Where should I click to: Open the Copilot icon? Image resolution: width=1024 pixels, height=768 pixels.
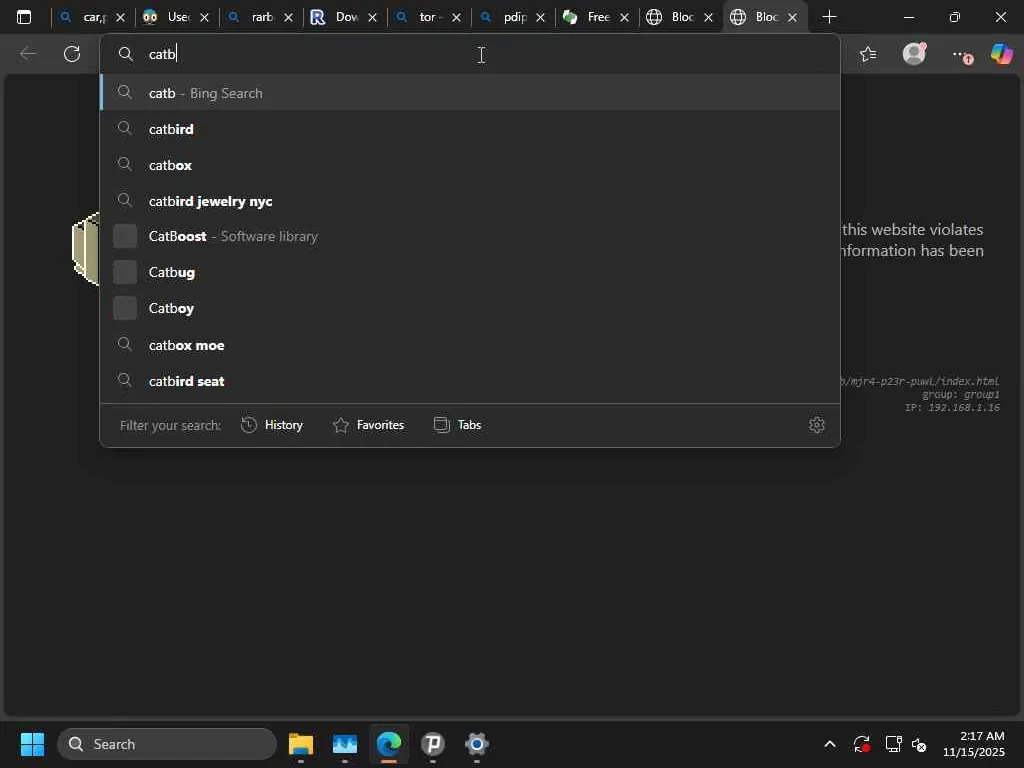pos(1001,54)
